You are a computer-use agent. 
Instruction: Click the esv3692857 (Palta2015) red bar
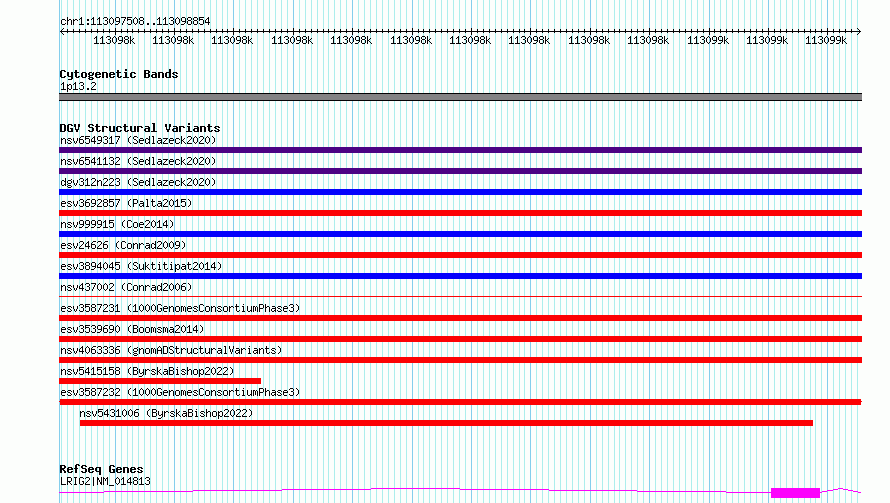[x=460, y=213]
